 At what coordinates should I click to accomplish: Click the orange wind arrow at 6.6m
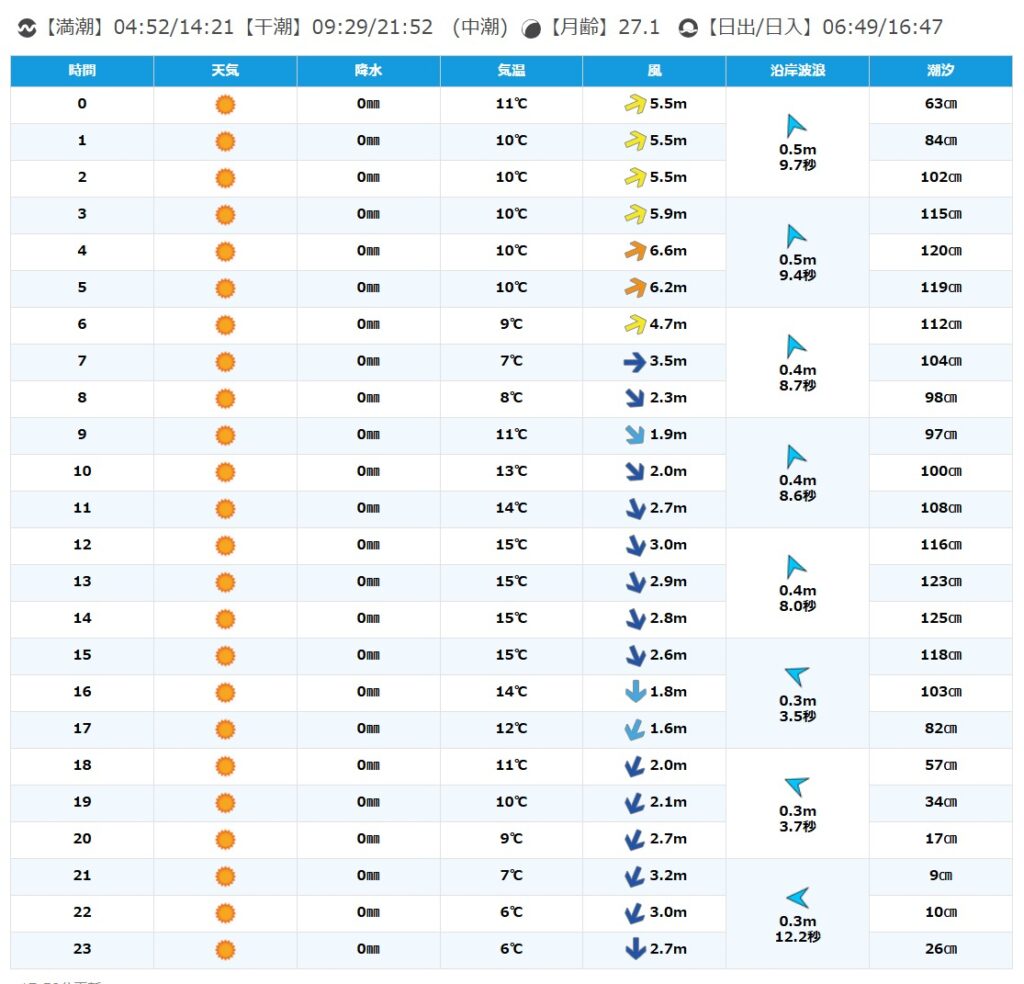(635, 251)
